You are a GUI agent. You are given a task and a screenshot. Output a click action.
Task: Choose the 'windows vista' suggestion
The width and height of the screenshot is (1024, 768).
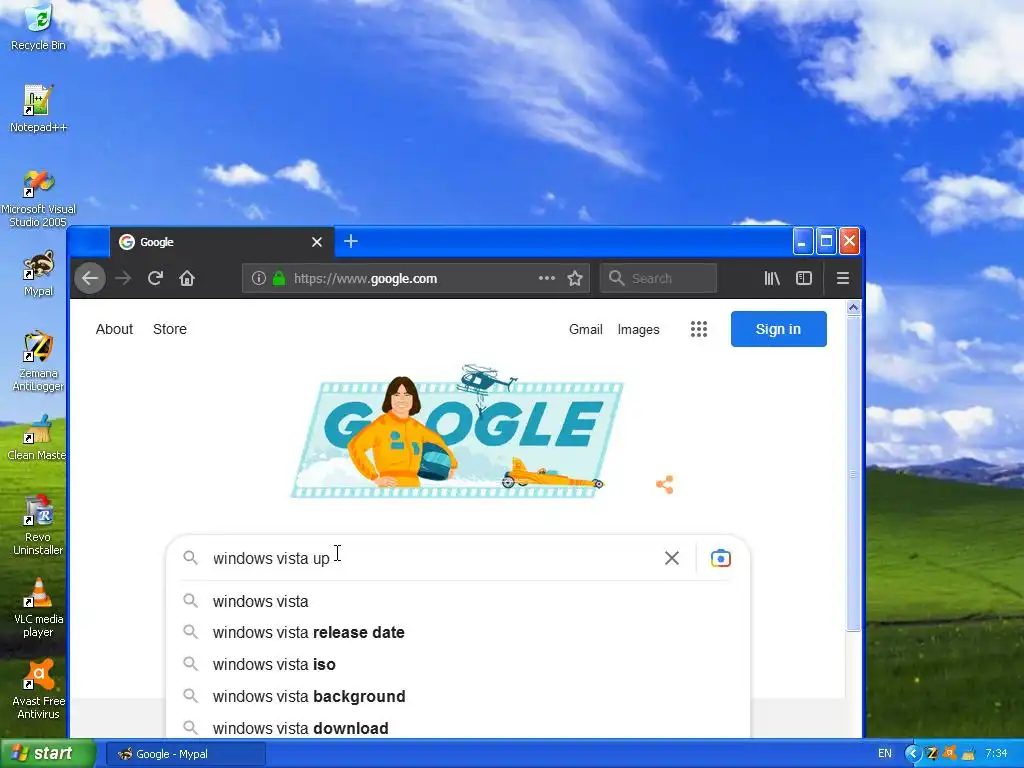[457, 601]
